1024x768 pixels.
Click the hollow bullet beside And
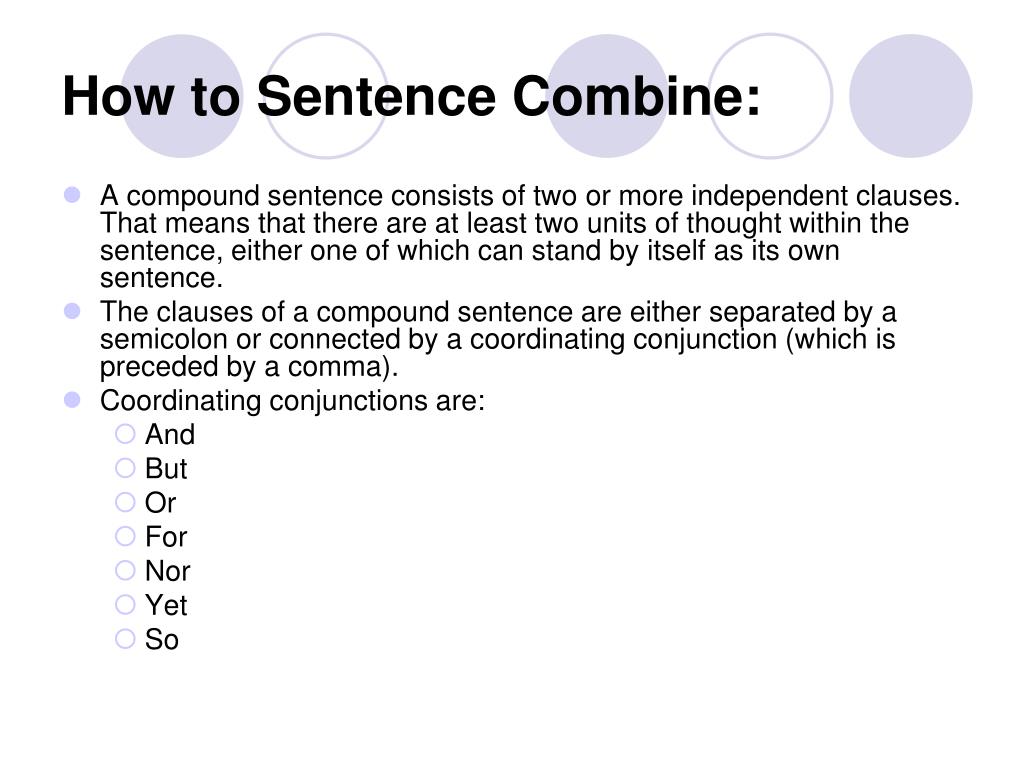pos(125,434)
